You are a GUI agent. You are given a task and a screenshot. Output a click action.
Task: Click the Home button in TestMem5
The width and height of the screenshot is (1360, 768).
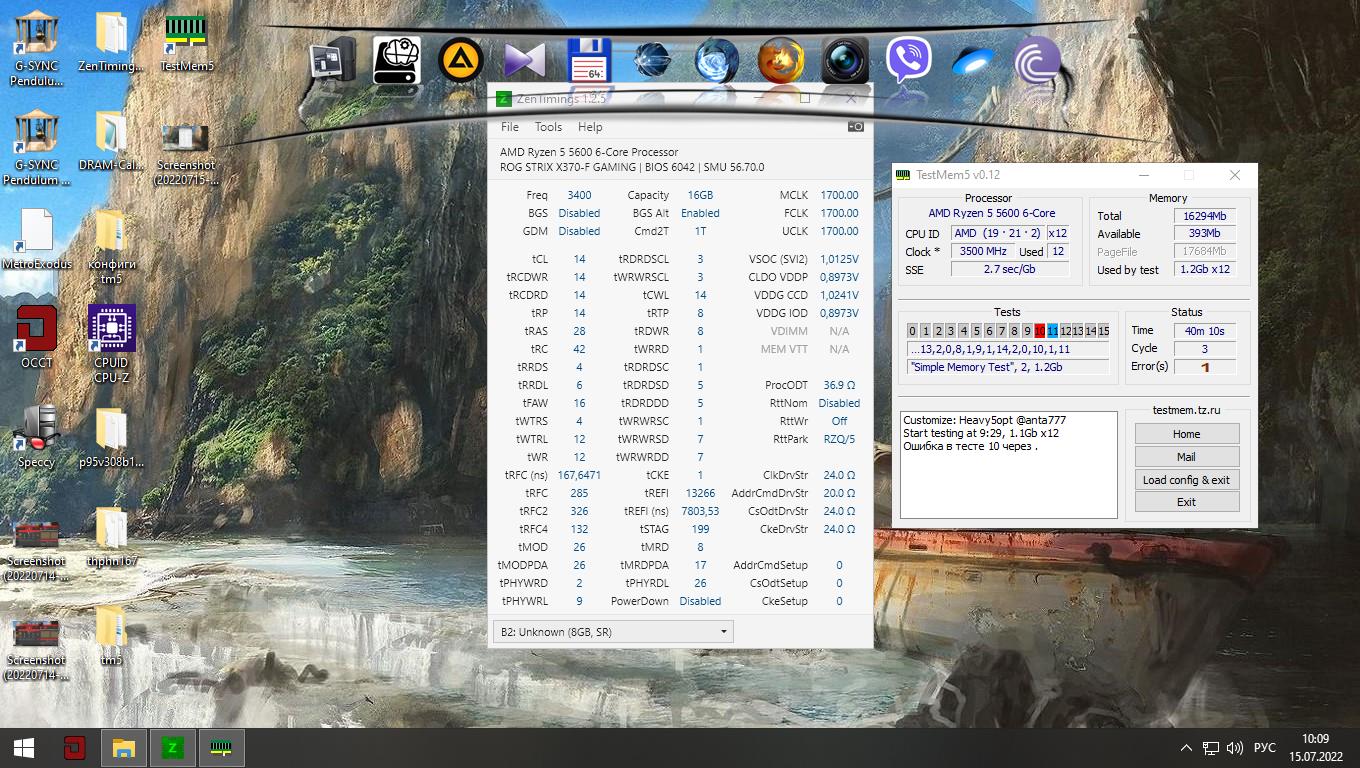1186,434
